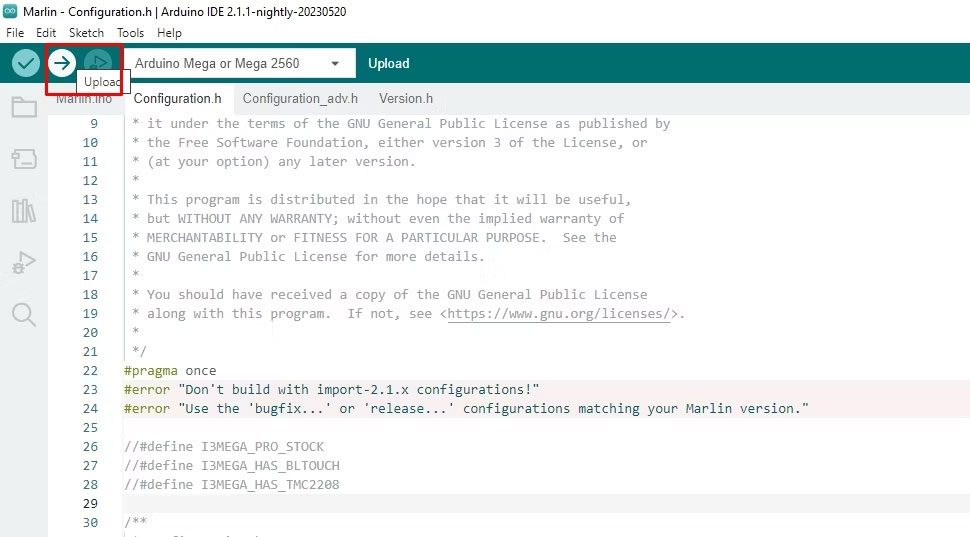Click the 'MERCHANTABILITY or FITNESS' comment line
The height and width of the screenshot is (537, 970).
click(374, 238)
